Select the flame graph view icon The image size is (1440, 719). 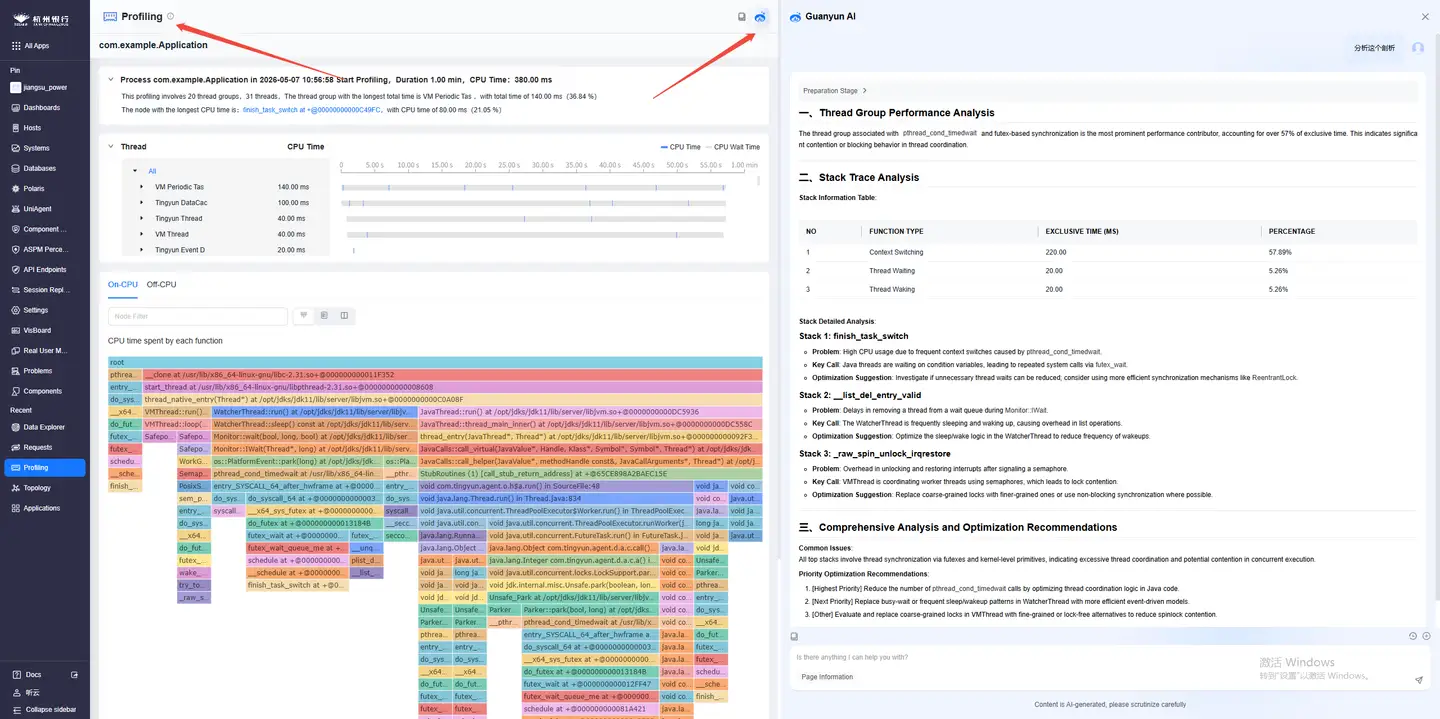(x=303, y=315)
